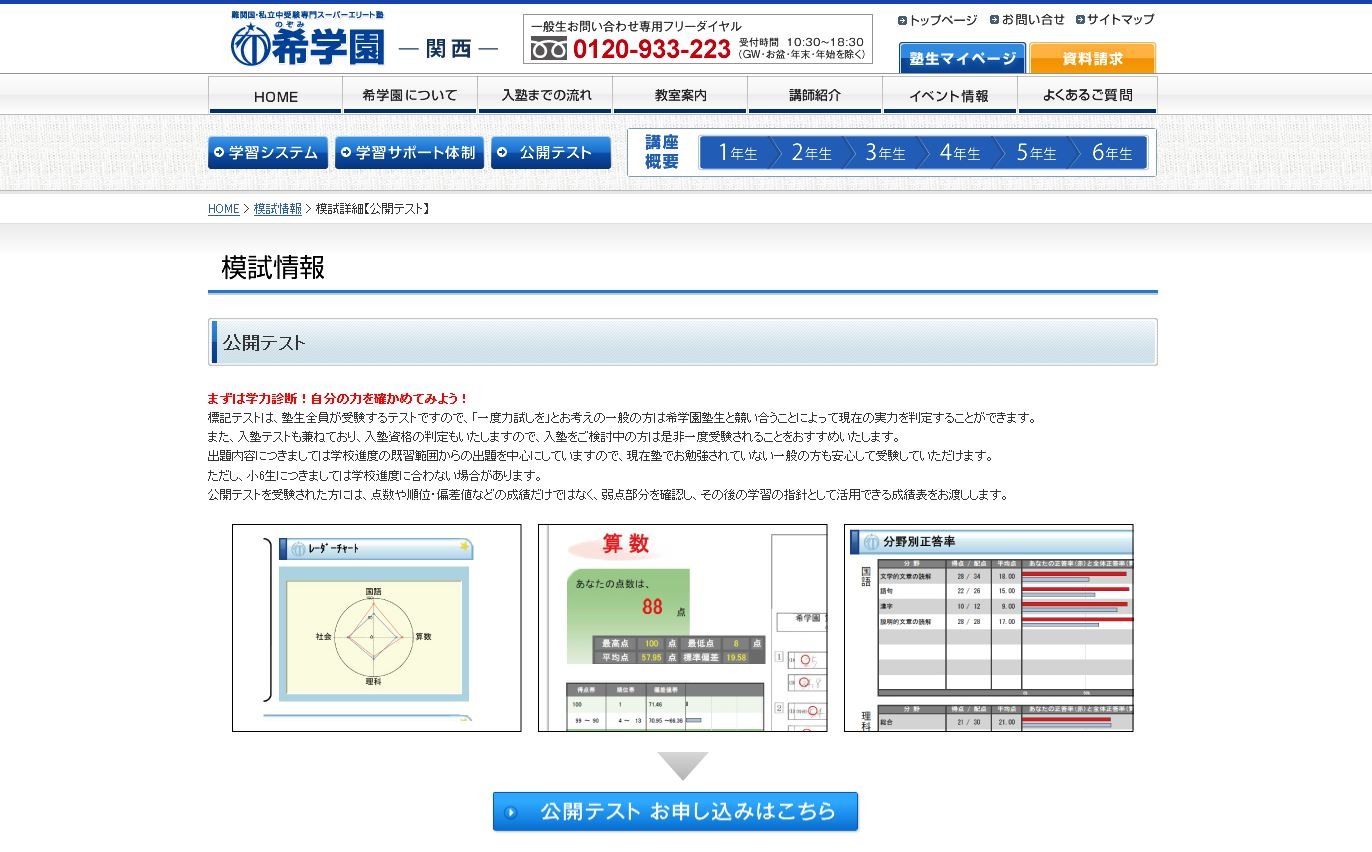Switch to the HOME tab
Screen dimensions: 1372x852
pyautogui.click(x=274, y=94)
